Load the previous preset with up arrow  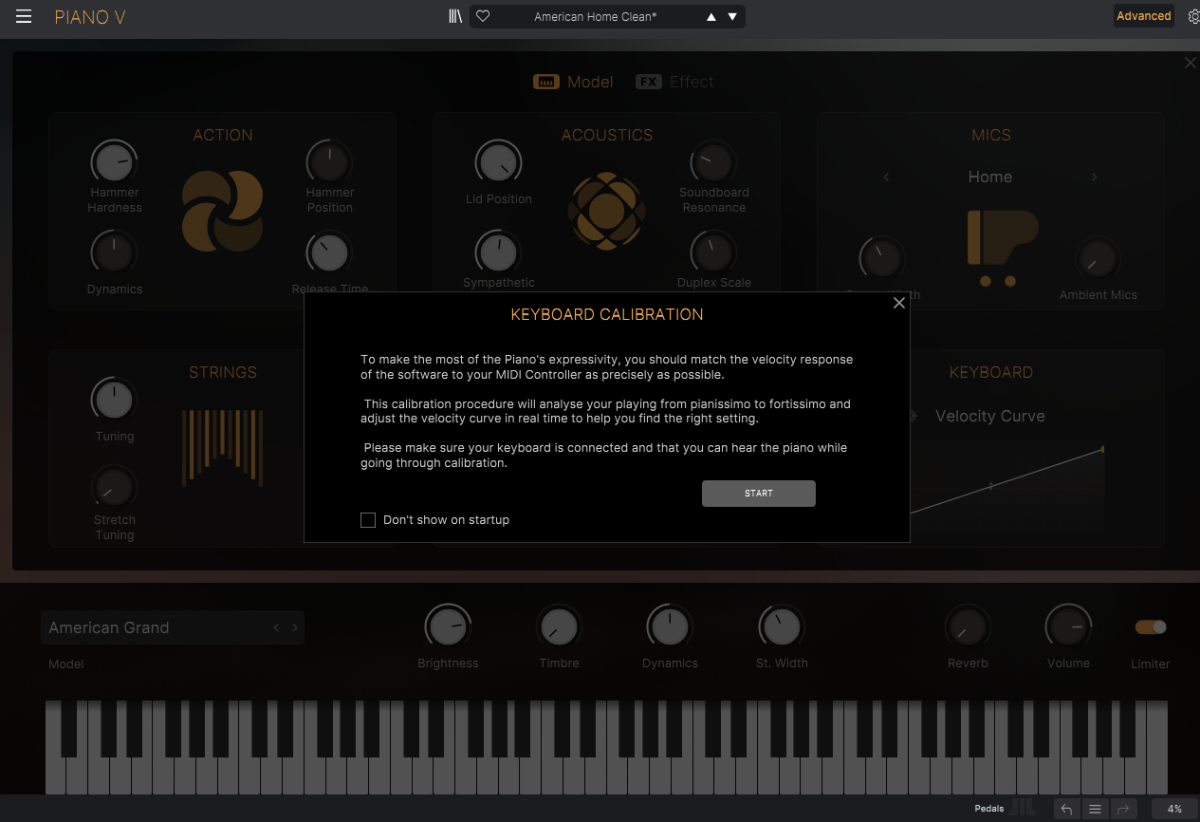(x=711, y=17)
